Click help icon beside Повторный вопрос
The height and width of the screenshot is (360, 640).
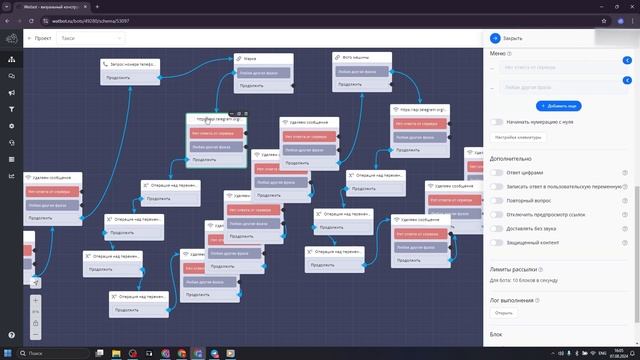click(x=624, y=200)
